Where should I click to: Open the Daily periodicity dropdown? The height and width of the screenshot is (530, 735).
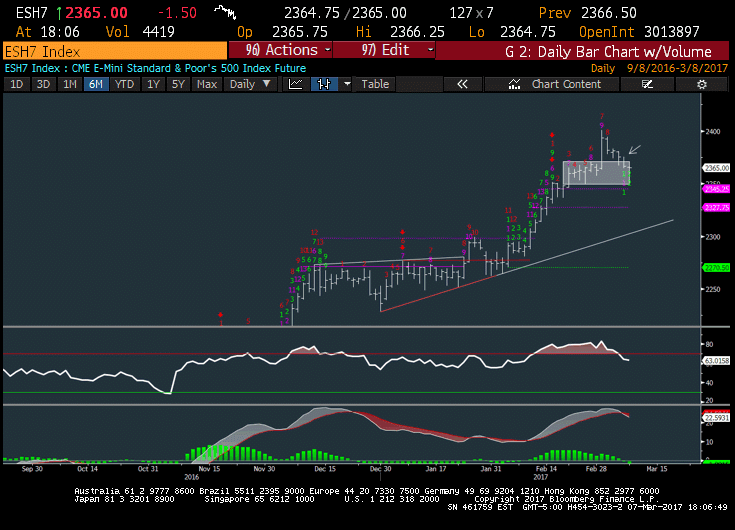250,84
